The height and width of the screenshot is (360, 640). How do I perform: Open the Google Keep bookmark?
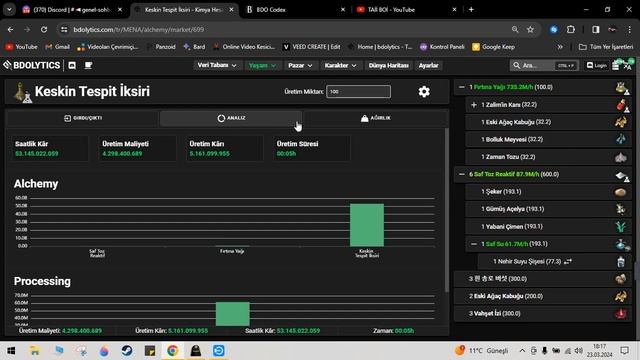[493, 47]
